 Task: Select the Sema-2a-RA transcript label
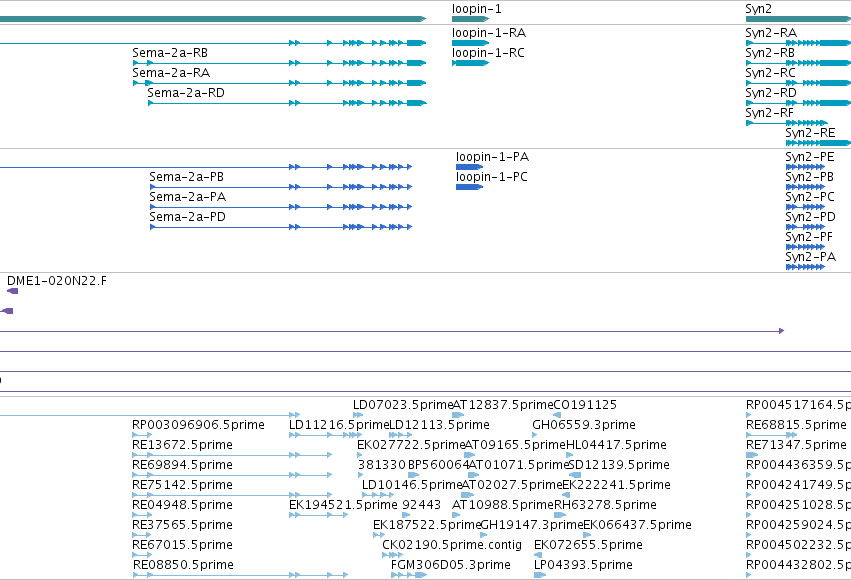(x=171, y=73)
